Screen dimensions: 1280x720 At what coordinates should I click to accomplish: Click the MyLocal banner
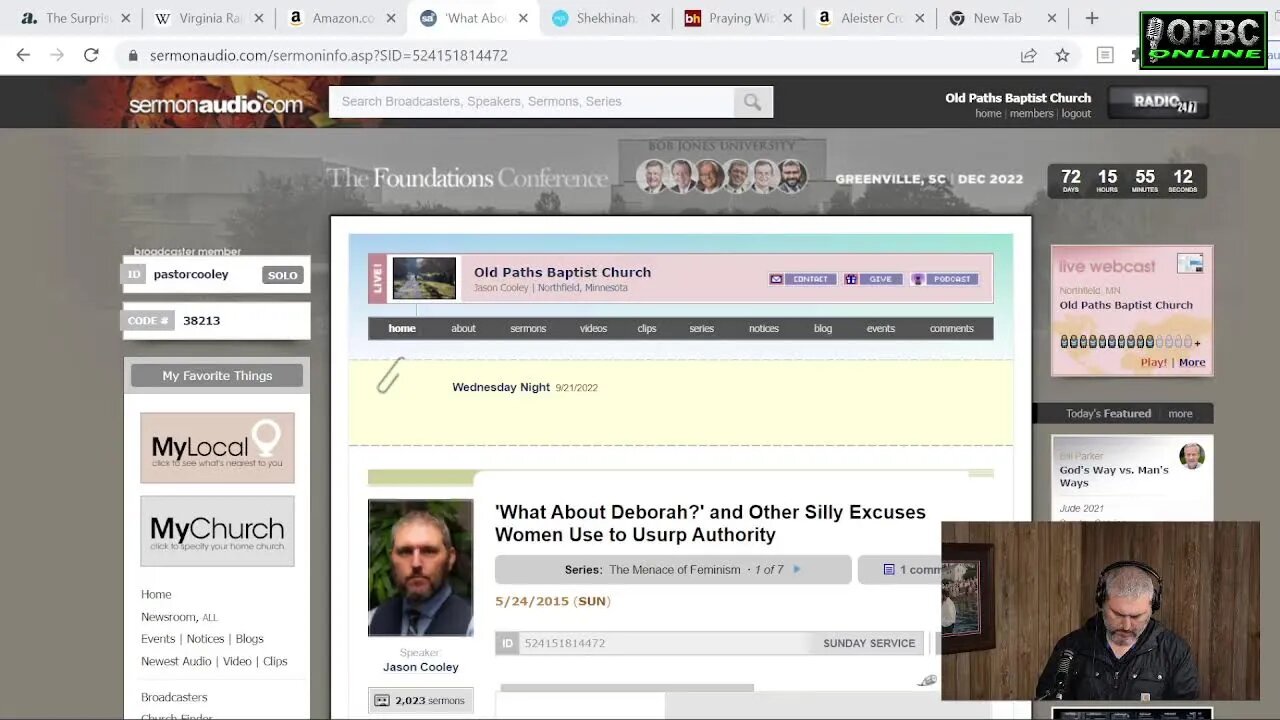(x=217, y=448)
